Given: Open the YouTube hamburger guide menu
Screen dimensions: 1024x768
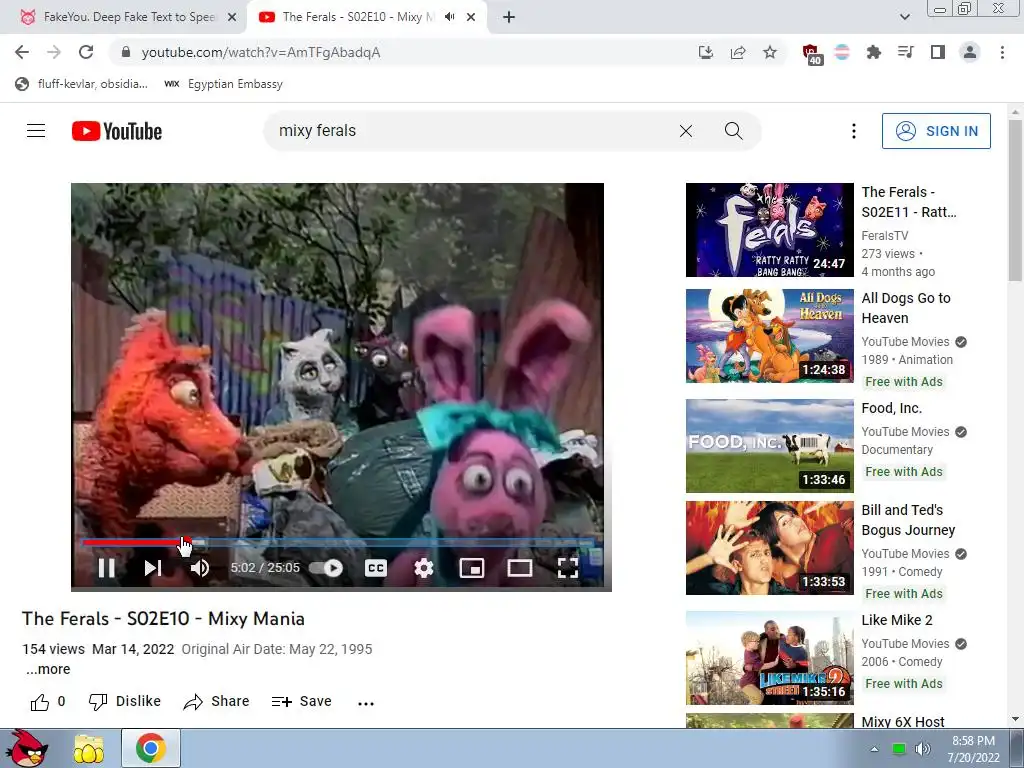Looking at the screenshot, I should click(36, 131).
